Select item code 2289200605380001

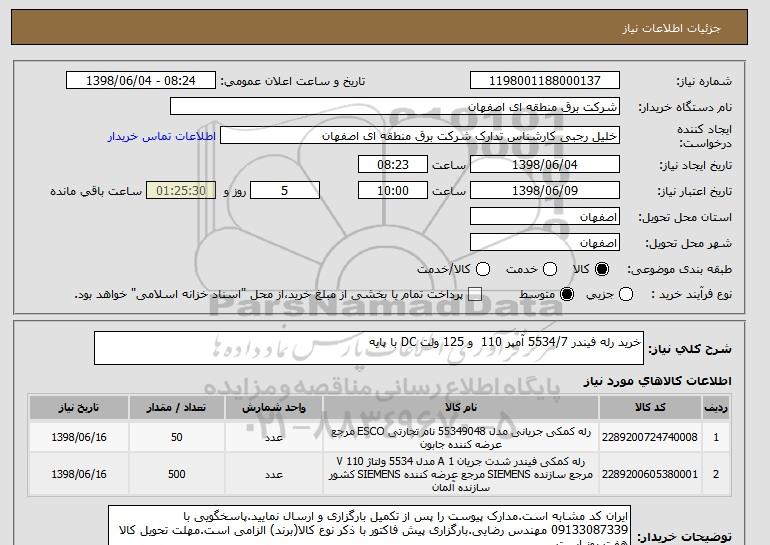pos(650,474)
